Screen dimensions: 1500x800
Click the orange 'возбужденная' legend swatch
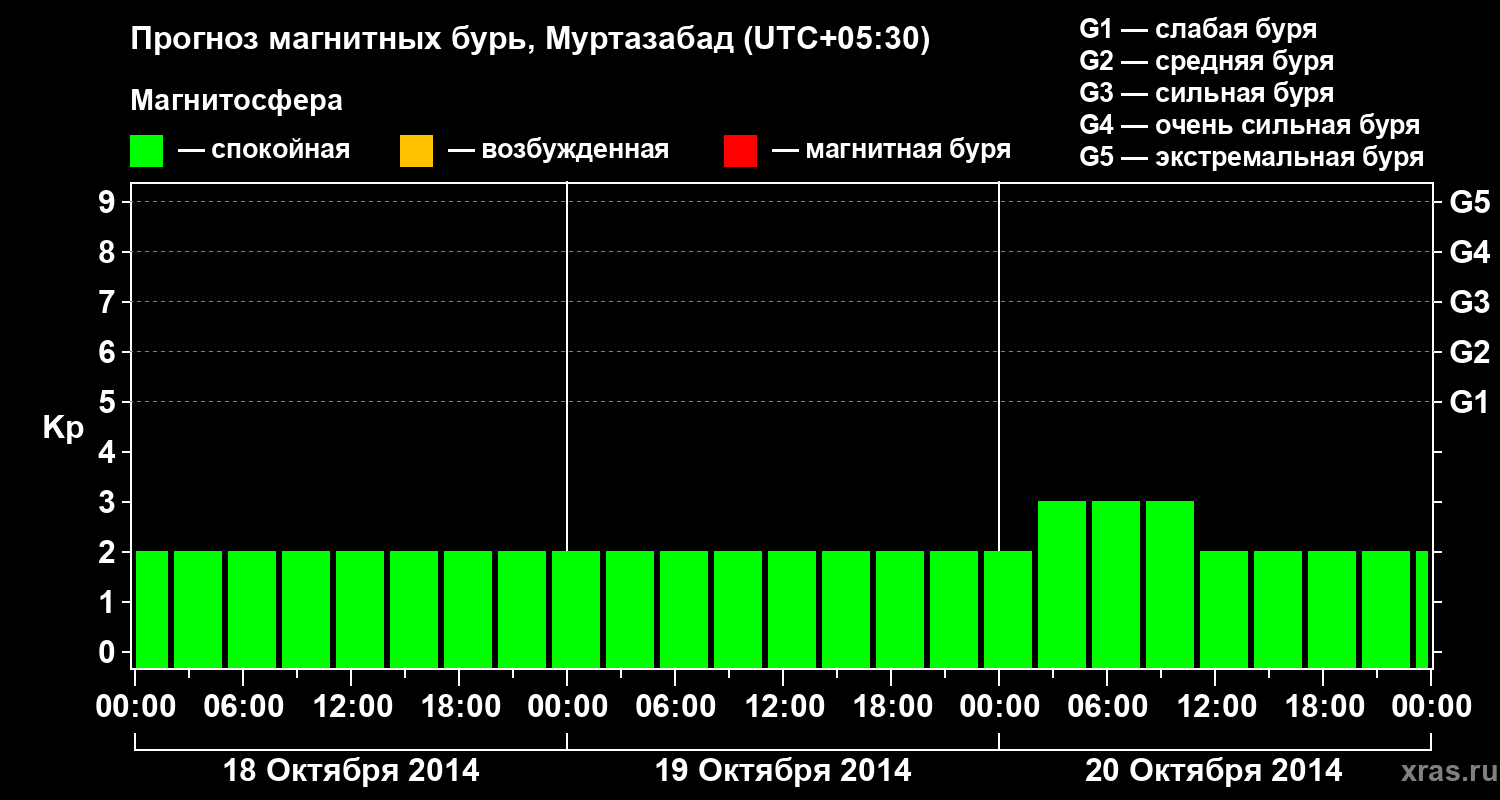pos(416,151)
